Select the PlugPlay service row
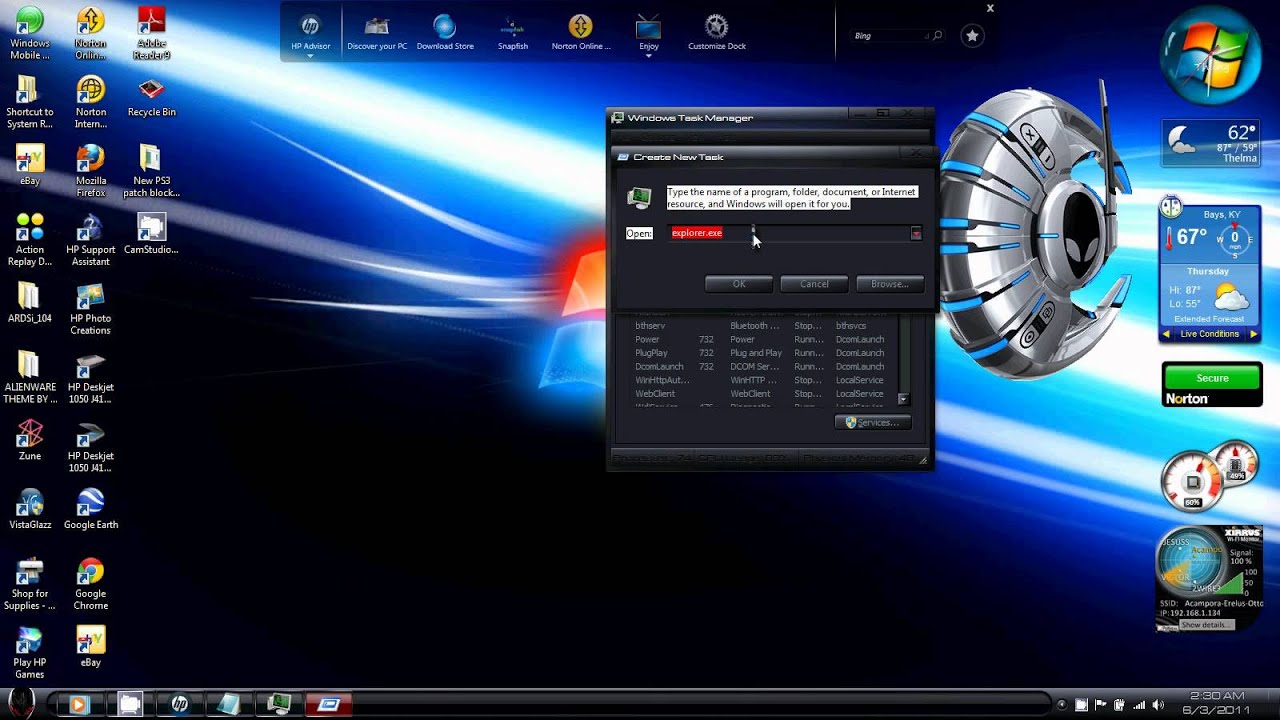This screenshot has height=720, width=1280. coord(765,353)
